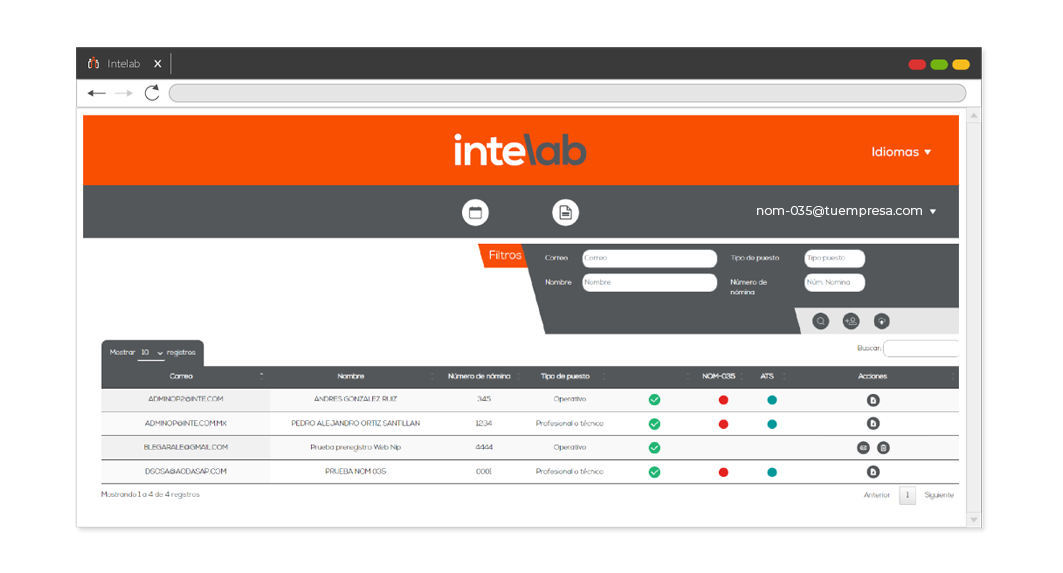Click teal ATS status dot for PRUEBA NOM 035
This screenshot has width=1063, height=573.
click(x=771, y=473)
